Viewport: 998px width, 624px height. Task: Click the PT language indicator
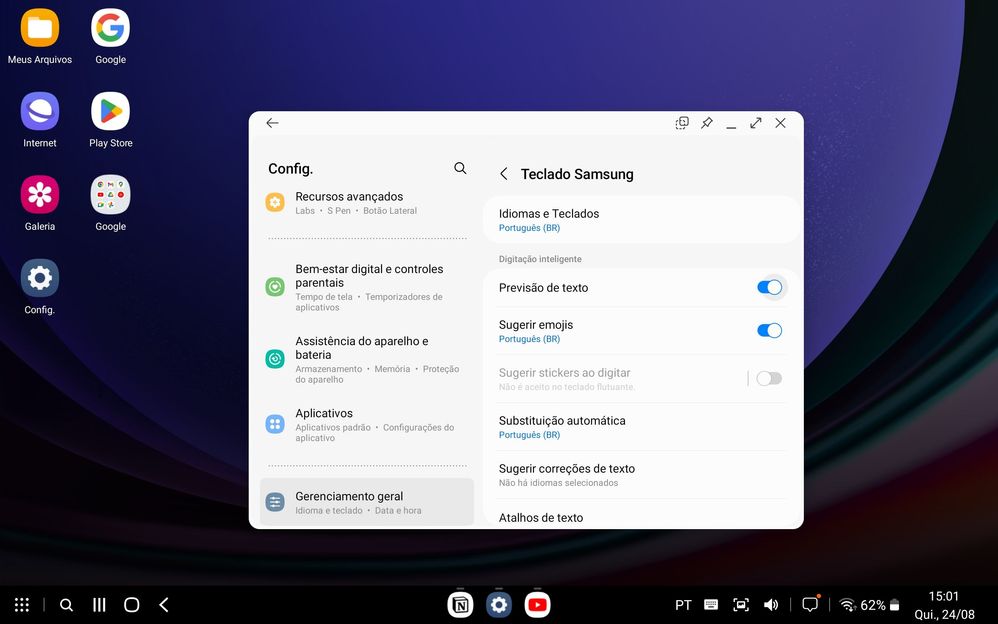pyautogui.click(x=683, y=605)
